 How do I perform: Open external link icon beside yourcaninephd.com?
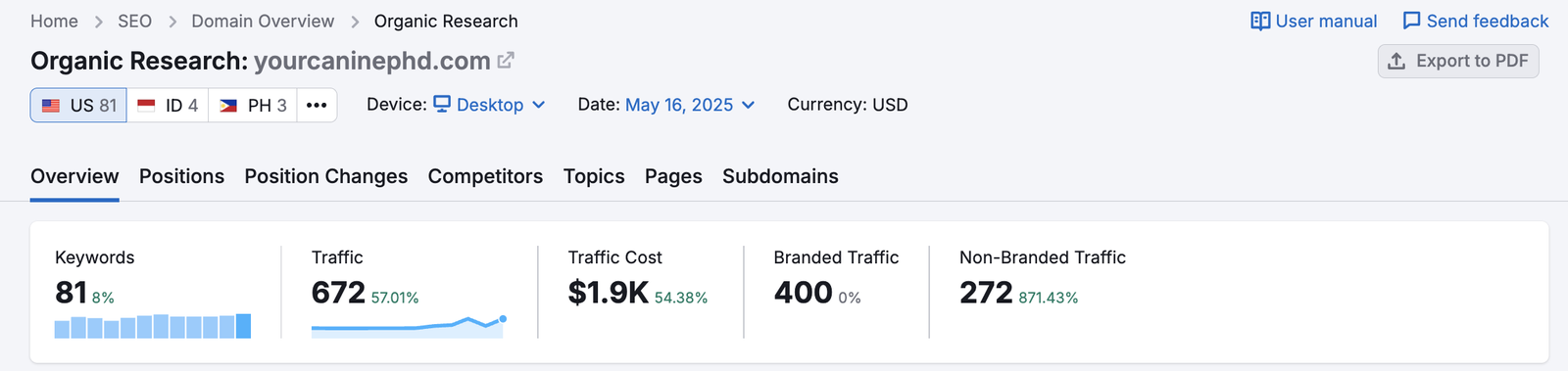coord(506,61)
